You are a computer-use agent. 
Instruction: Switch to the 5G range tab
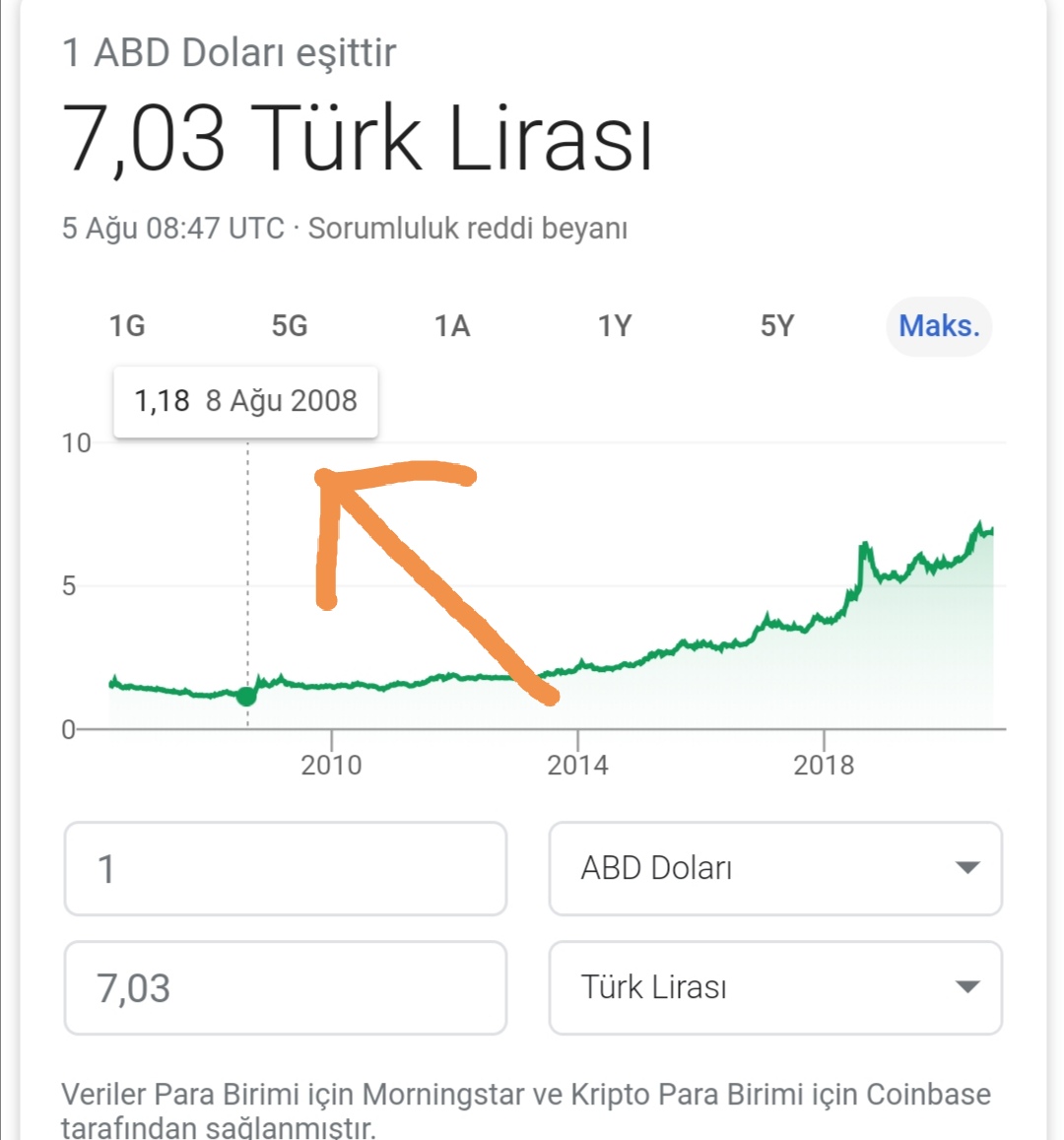pyautogui.click(x=290, y=326)
